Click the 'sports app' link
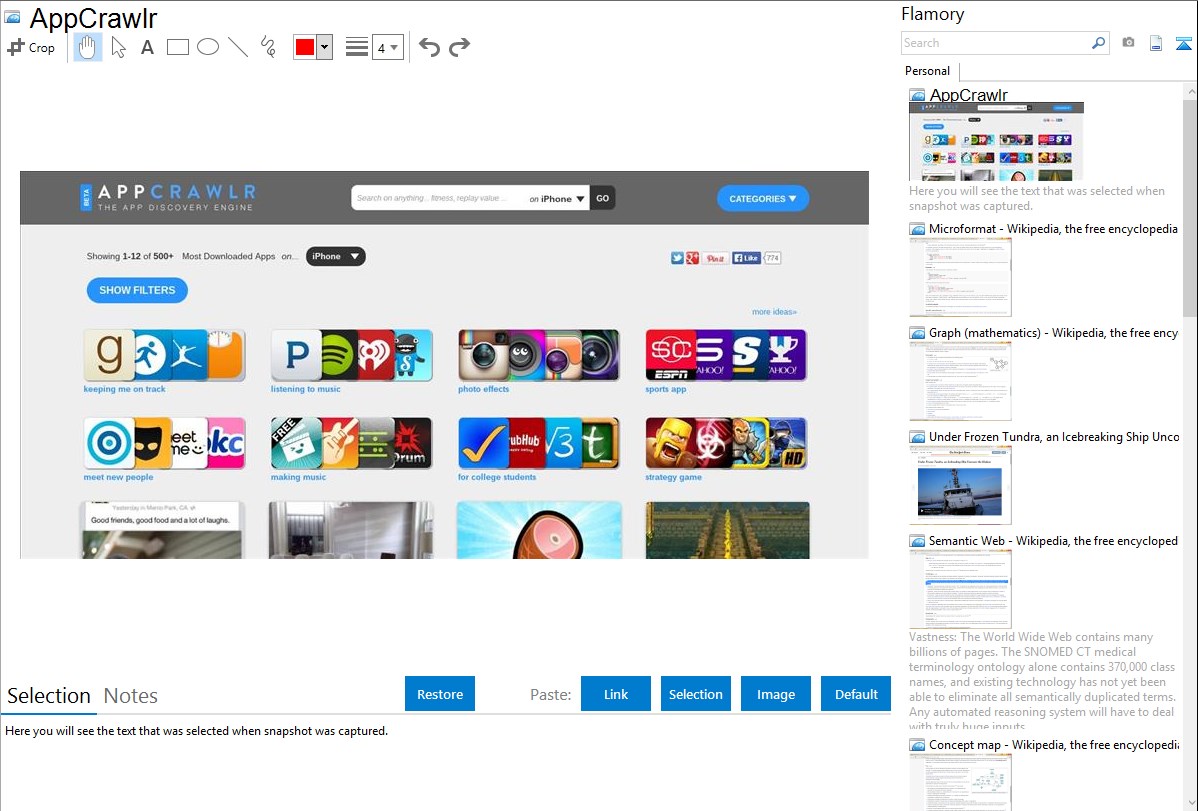 [665, 389]
